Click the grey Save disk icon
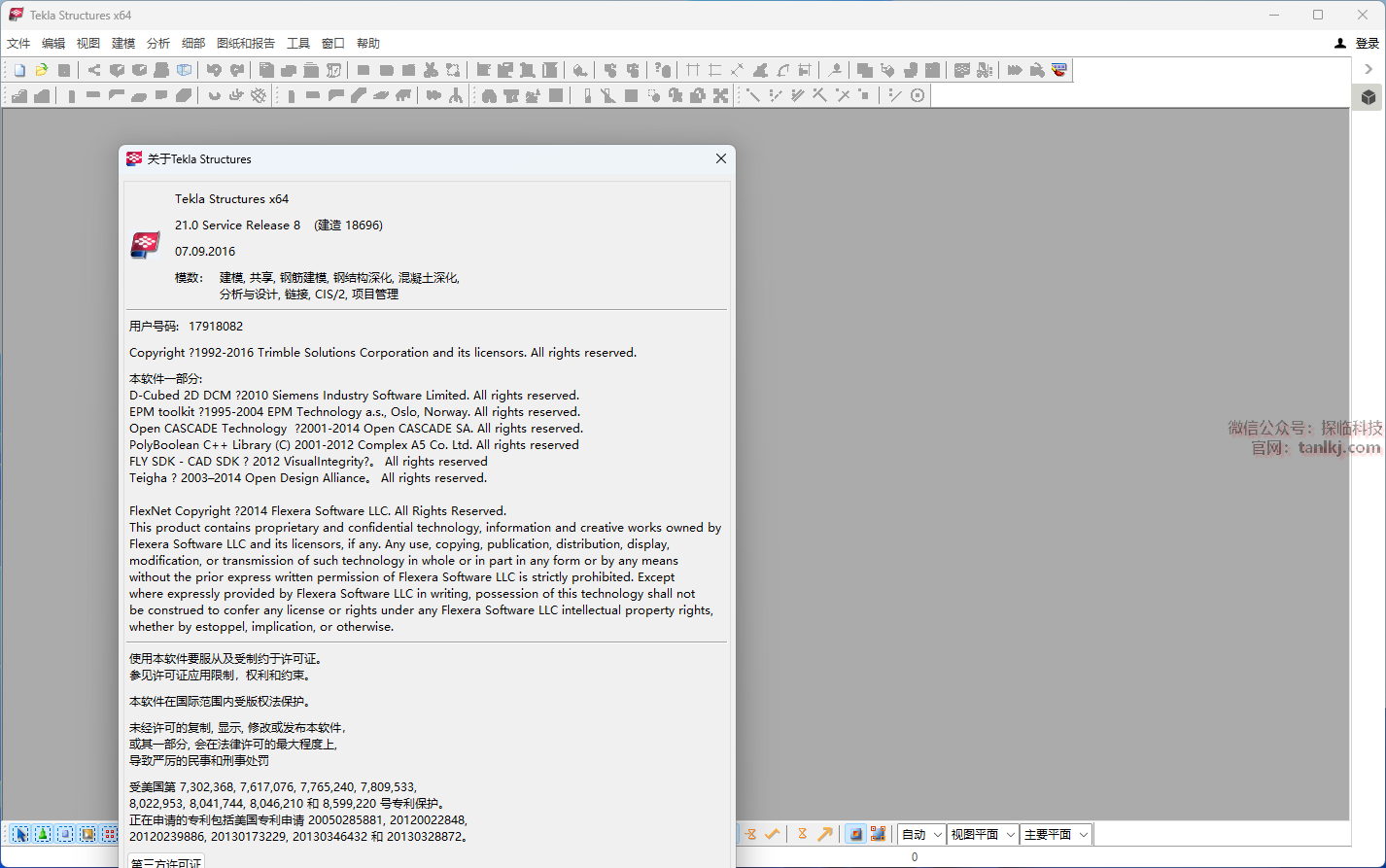The height and width of the screenshot is (868, 1386). coord(64,70)
